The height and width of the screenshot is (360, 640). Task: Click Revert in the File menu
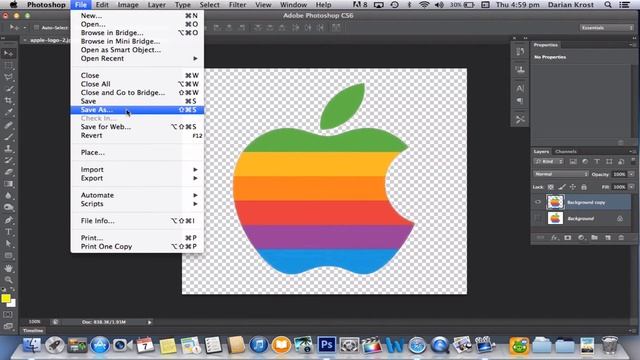tap(137, 136)
